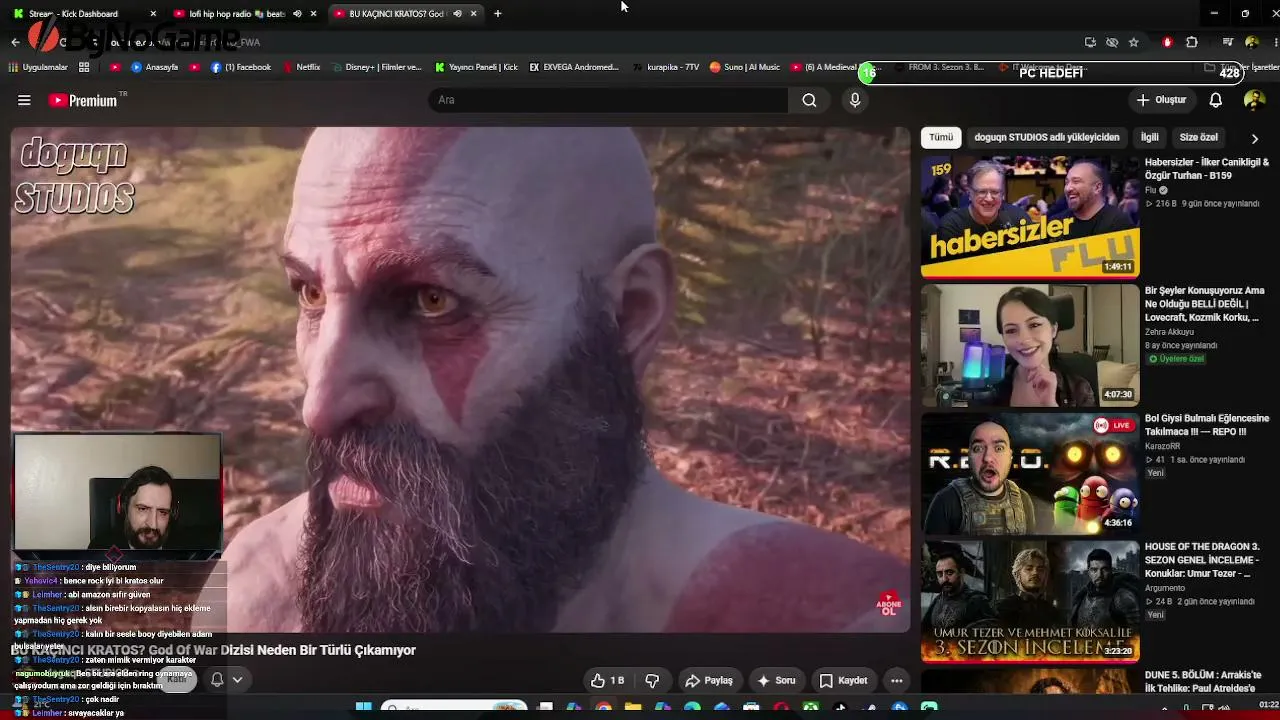Screen dimensions: 1280x720
Task: Select the doguqn STUDIOS adlı yükleyiciden chip
Action: click(1047, 138)
